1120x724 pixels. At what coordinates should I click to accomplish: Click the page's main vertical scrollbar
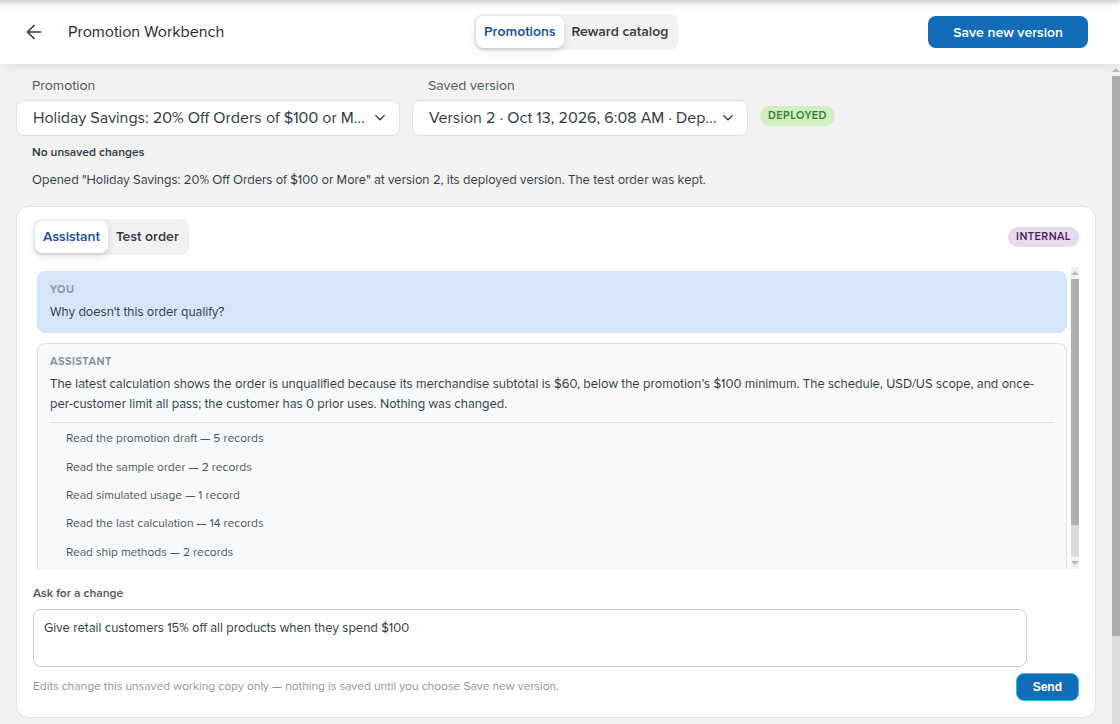pos(1116,355)
